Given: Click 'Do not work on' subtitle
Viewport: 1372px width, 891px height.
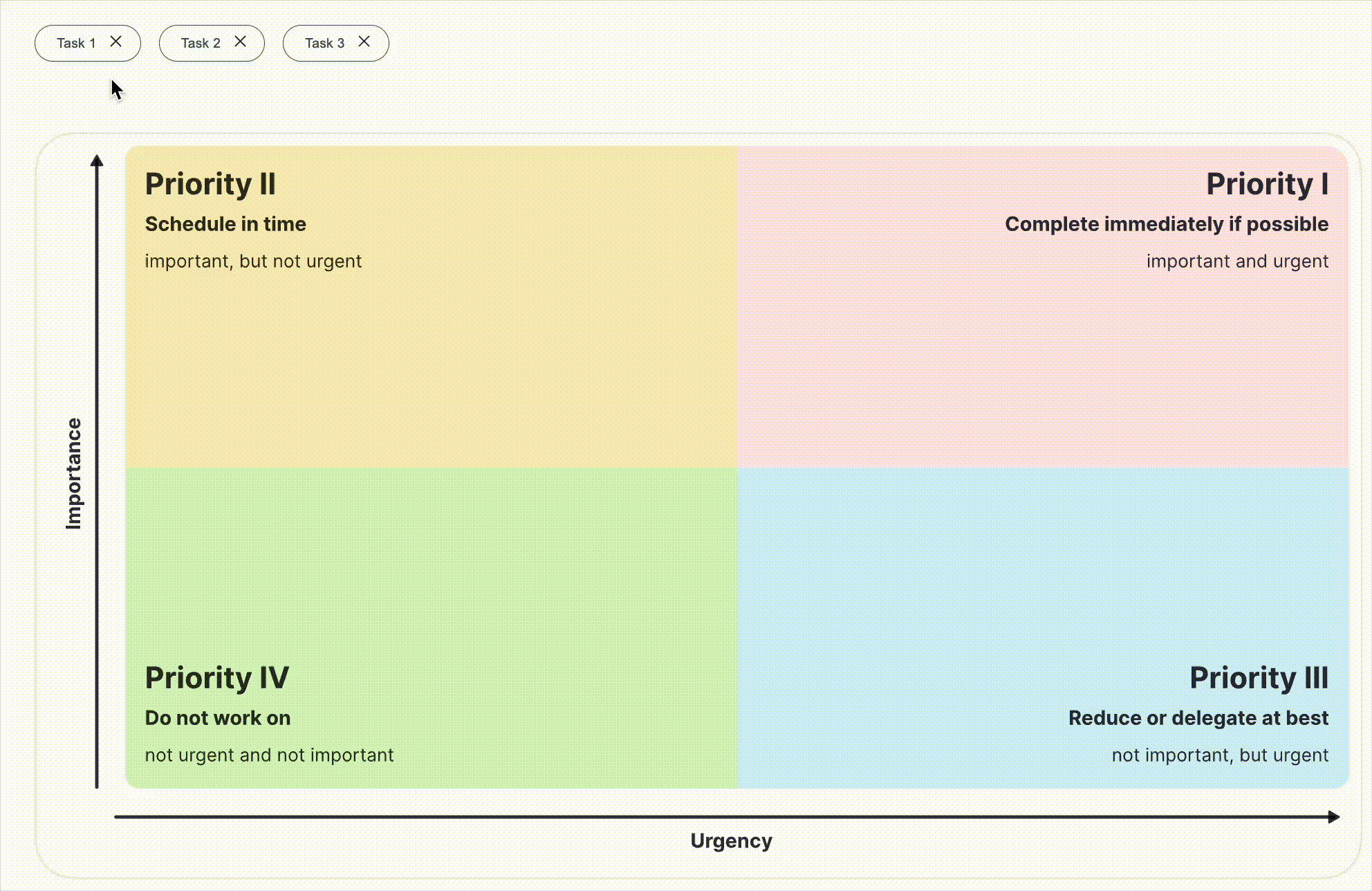Looking at the screenshot, I should point(217,718).
